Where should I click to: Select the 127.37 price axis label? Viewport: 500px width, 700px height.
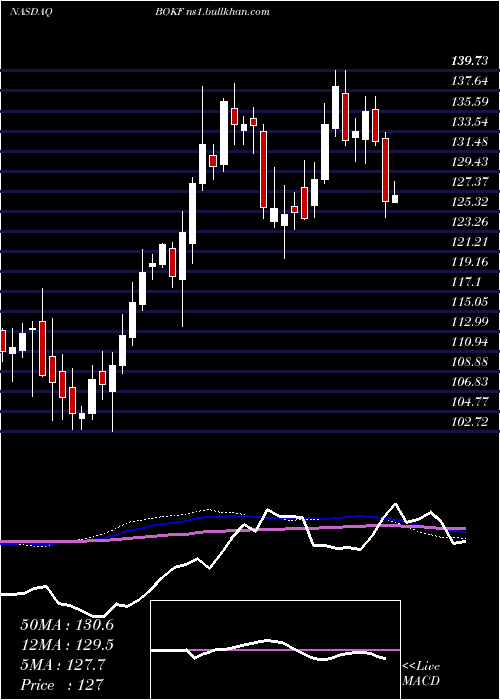[469, 182]
